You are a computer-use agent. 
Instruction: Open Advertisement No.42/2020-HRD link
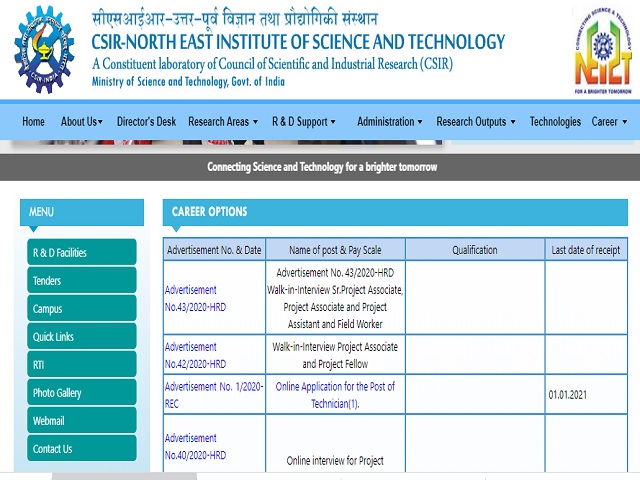tap(196, 355)
